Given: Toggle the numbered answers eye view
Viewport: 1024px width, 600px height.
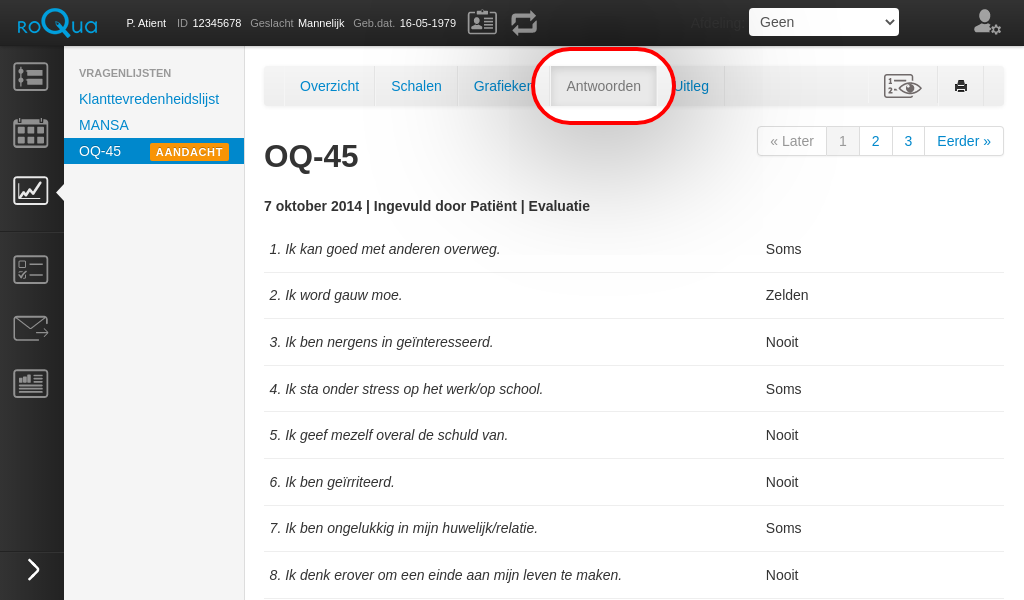Looking at the screenshot, I should click(x=903, y=86).
